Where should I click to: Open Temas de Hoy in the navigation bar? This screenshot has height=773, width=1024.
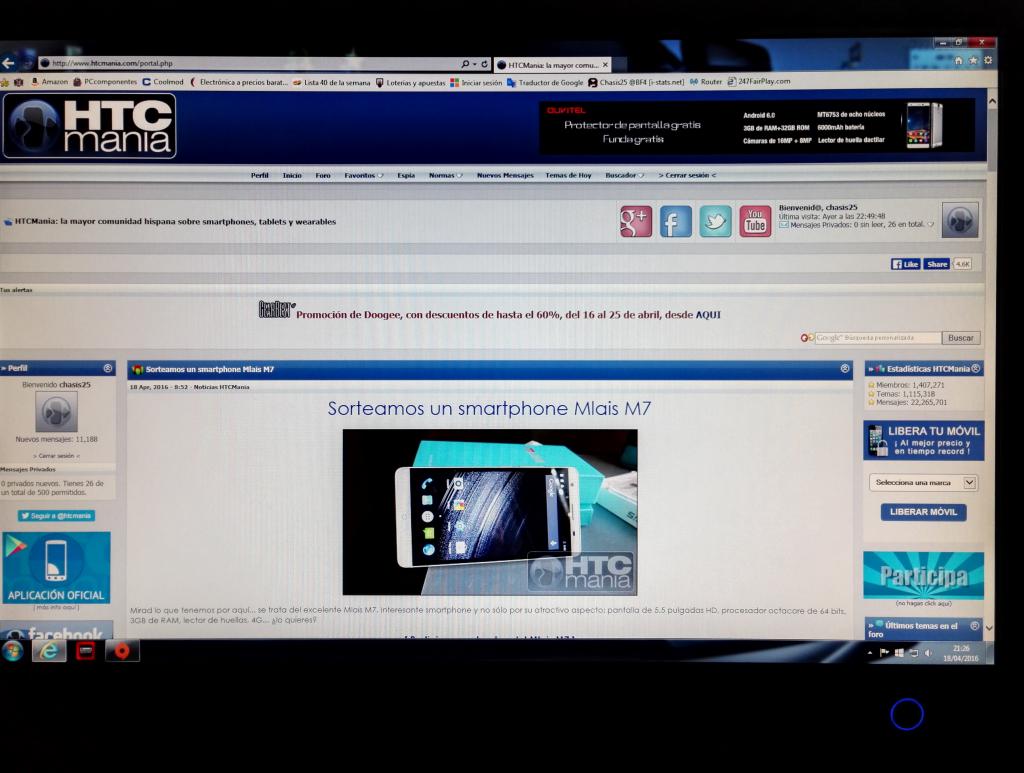568,175
